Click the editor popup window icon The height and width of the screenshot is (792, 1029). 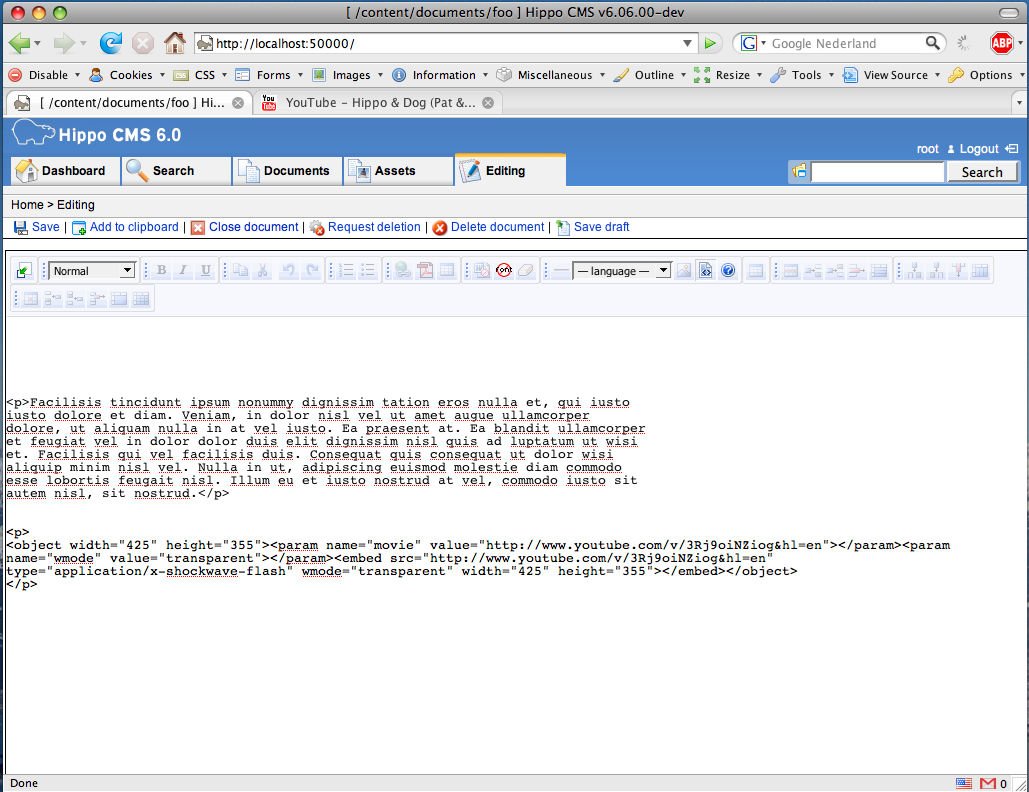24,271
